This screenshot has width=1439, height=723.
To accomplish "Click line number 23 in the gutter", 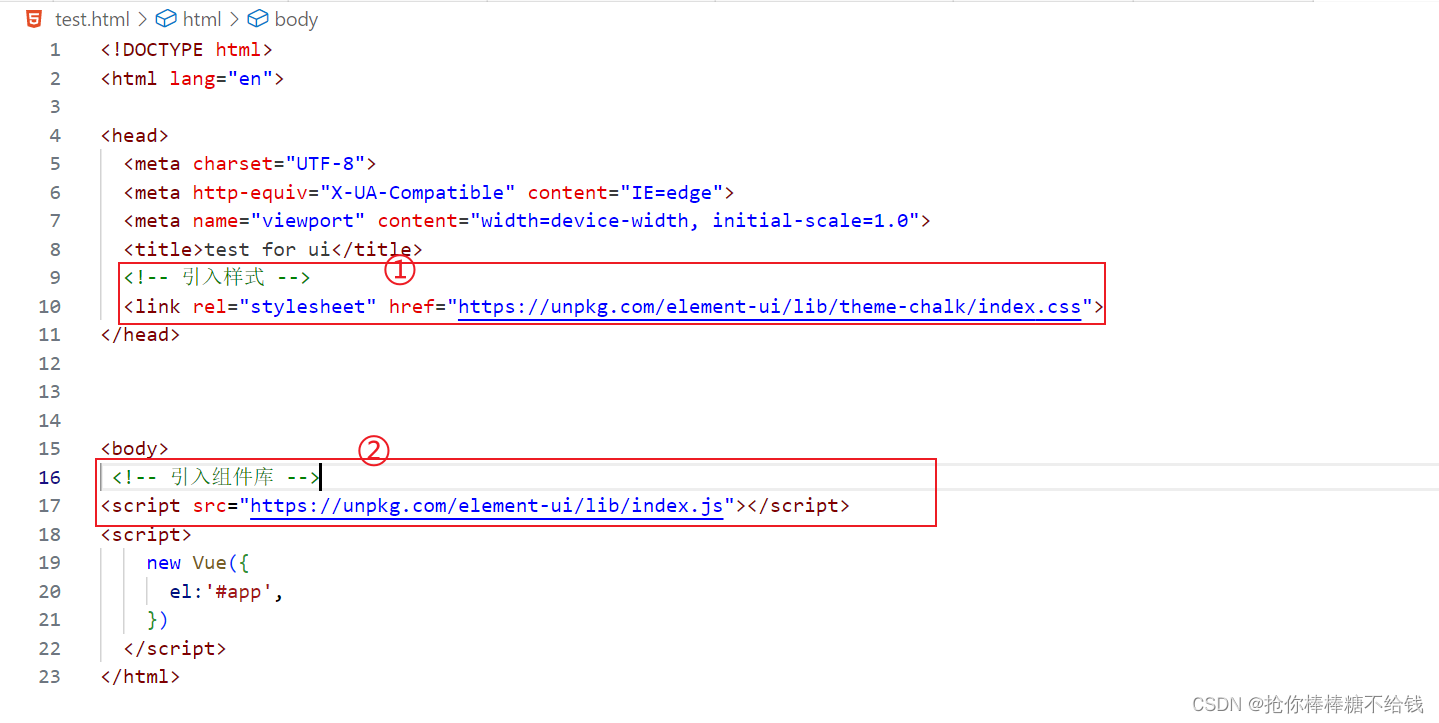I will (50, 677).
